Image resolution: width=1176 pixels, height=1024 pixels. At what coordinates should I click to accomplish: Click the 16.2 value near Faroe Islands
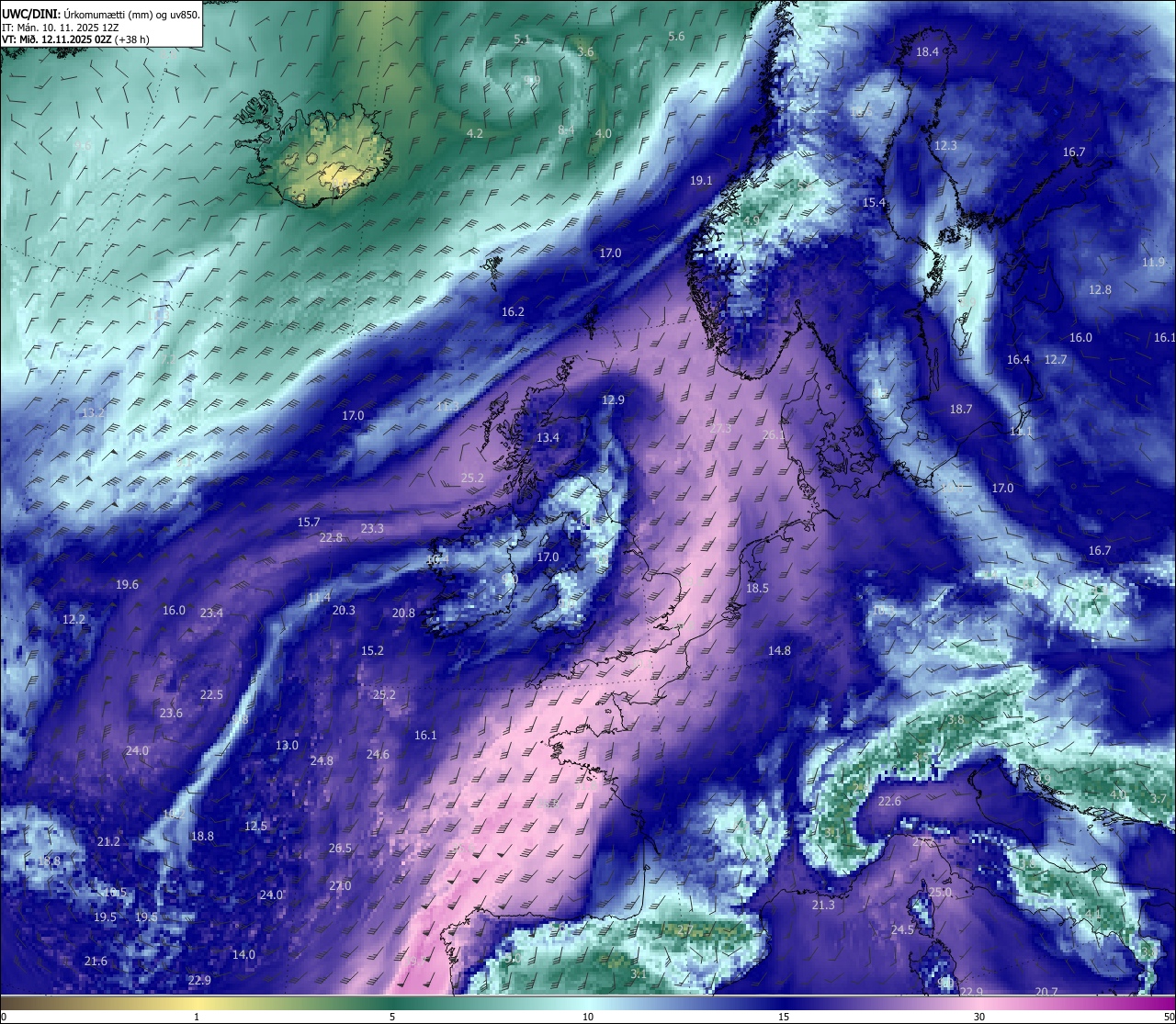pos(513,312)
